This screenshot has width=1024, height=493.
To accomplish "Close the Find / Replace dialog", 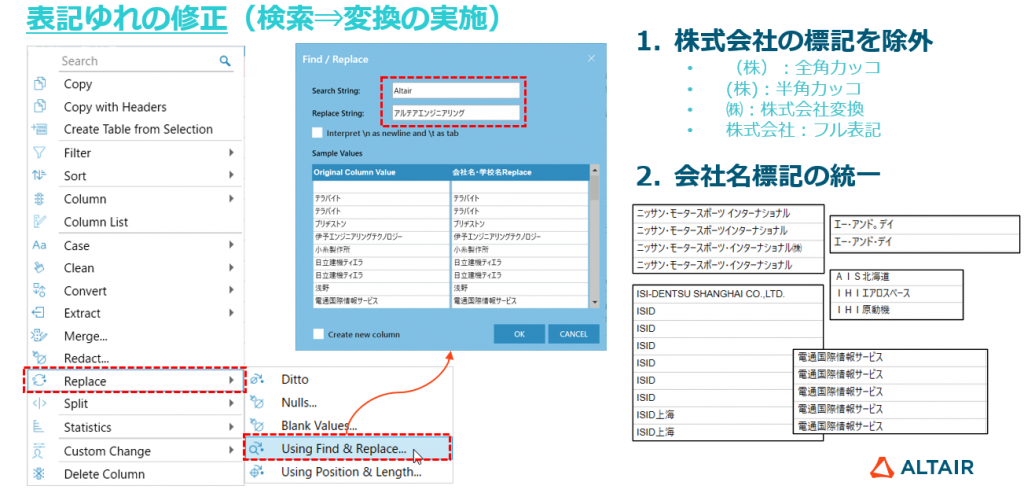I will coord(591,59).
